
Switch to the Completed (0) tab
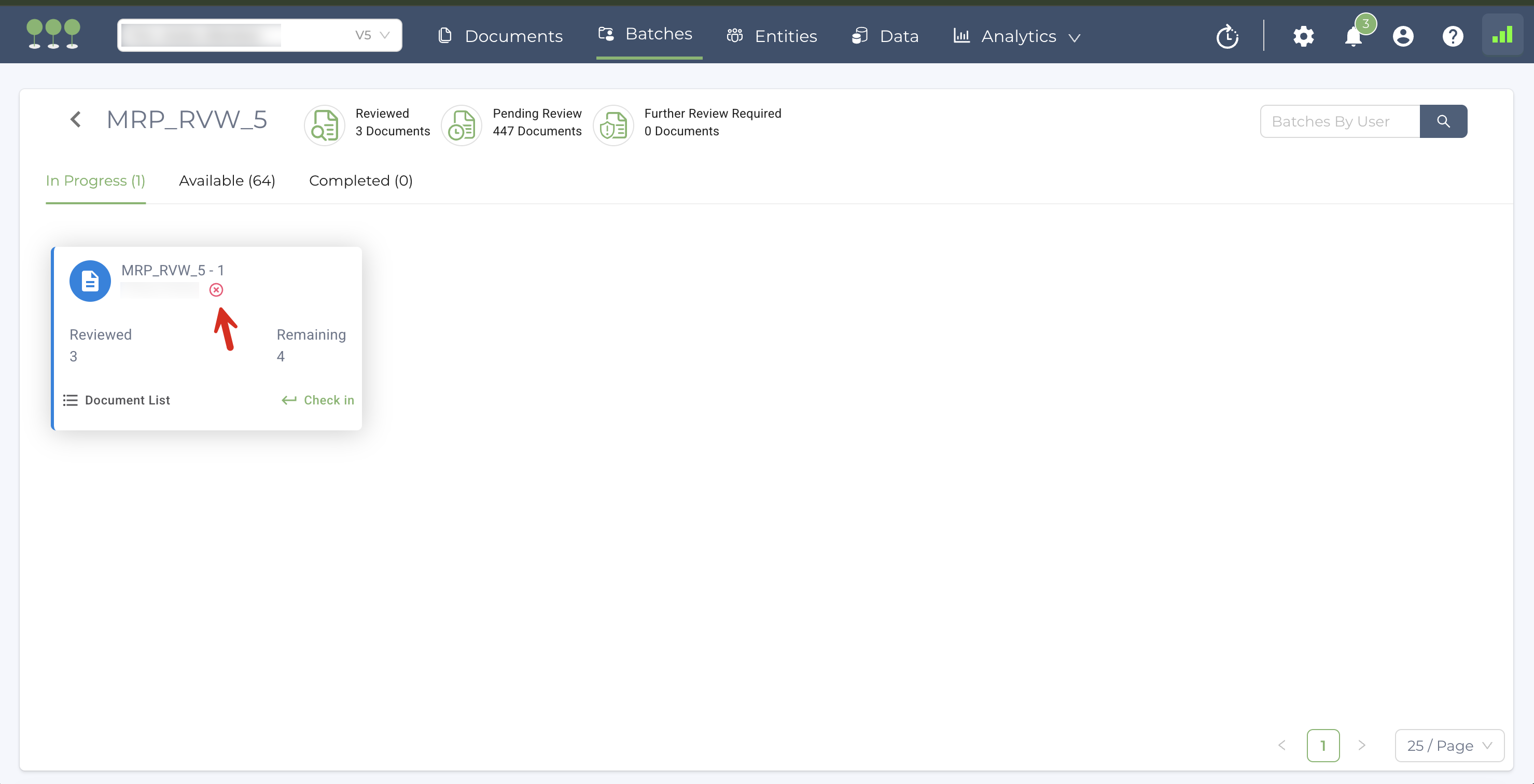point(360,180)
